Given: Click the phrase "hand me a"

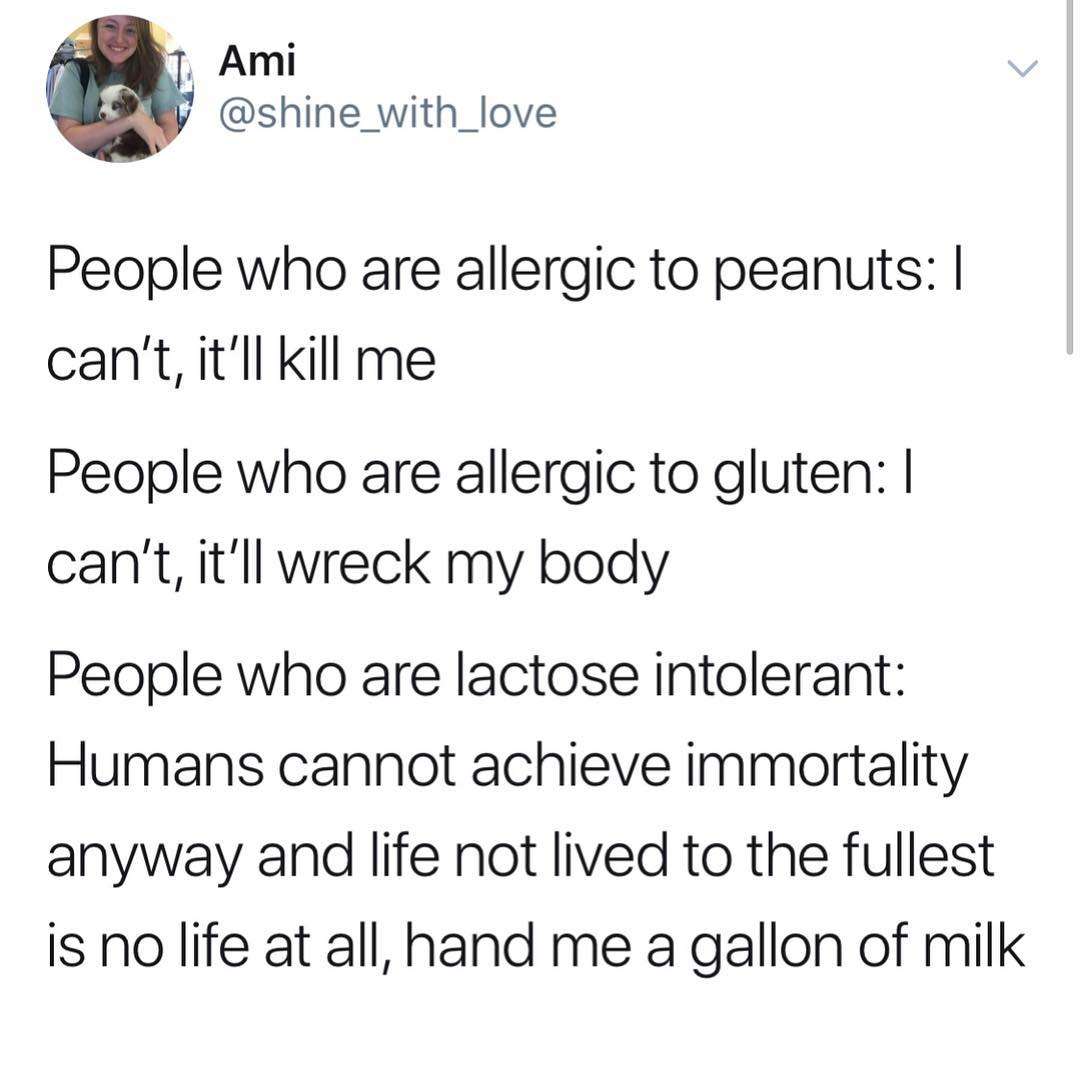Looking at the screenshot, I should [x=540, y=945].
